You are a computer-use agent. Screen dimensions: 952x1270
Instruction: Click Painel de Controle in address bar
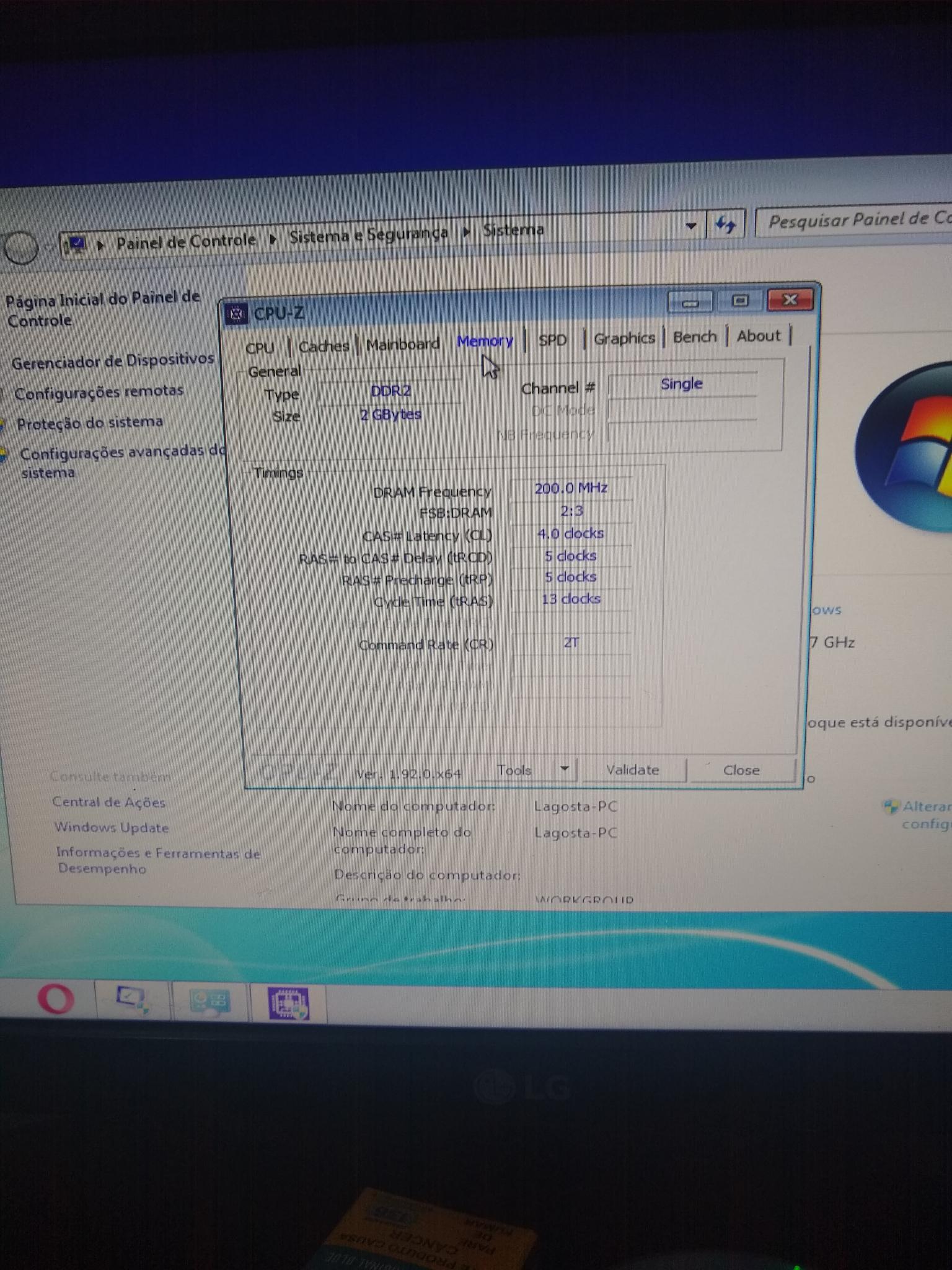coord(186,241)
